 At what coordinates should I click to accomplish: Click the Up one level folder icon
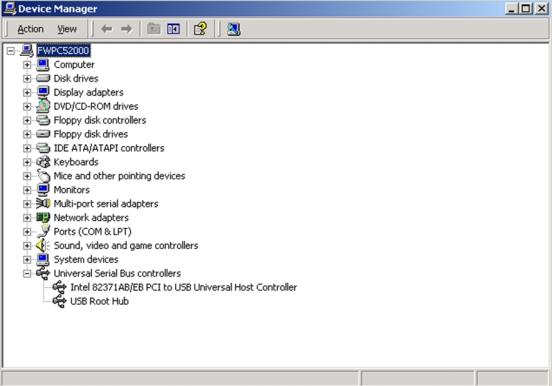pyautogui.click(x=153, y=29)
